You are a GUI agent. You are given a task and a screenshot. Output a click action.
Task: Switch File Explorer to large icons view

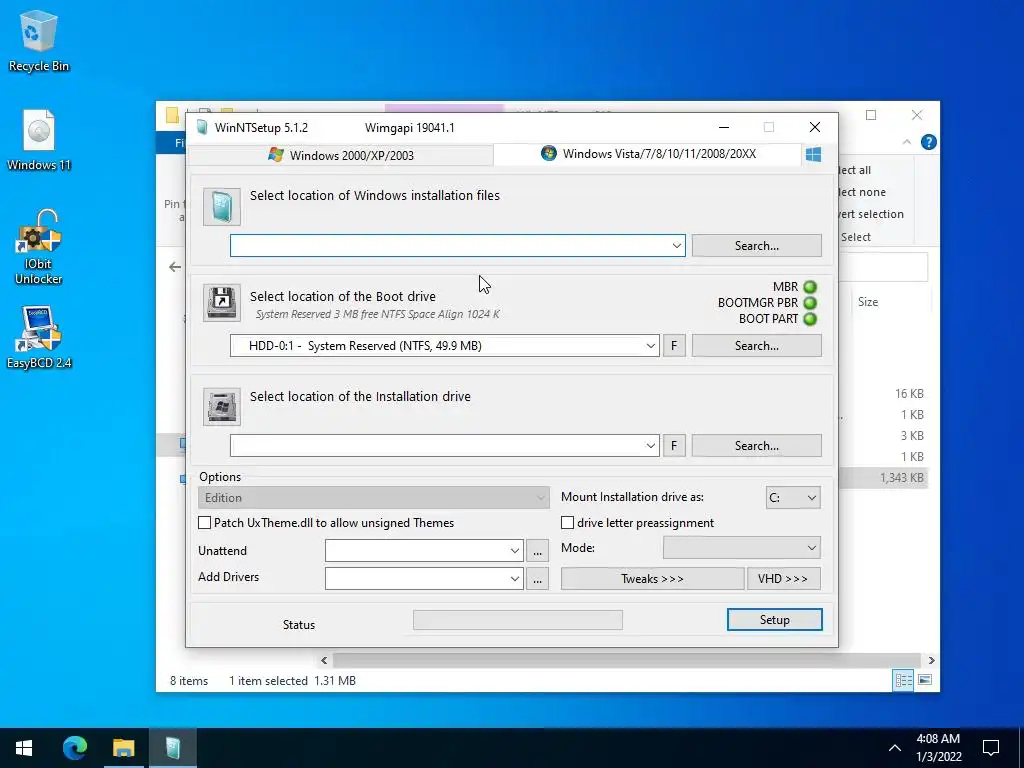click(925, 680)
